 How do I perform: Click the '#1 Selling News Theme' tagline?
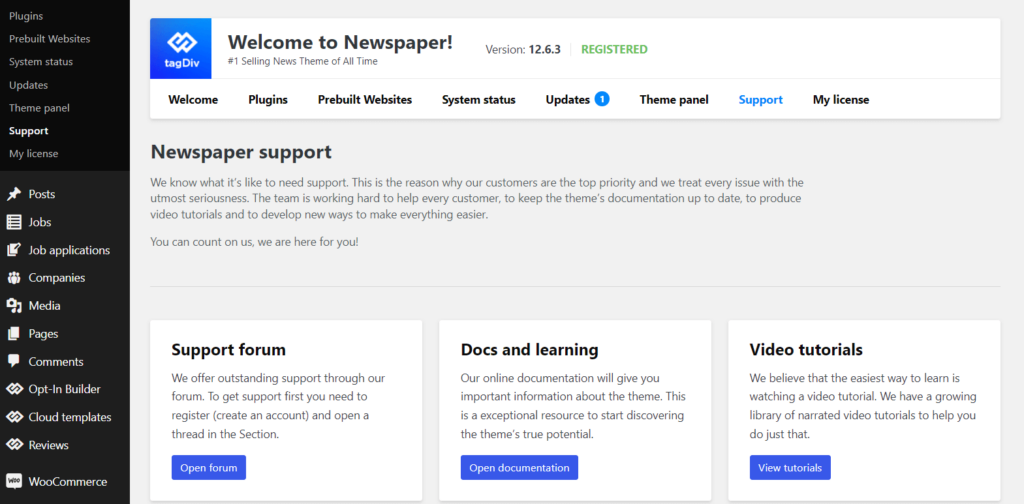tap(302, 61)
